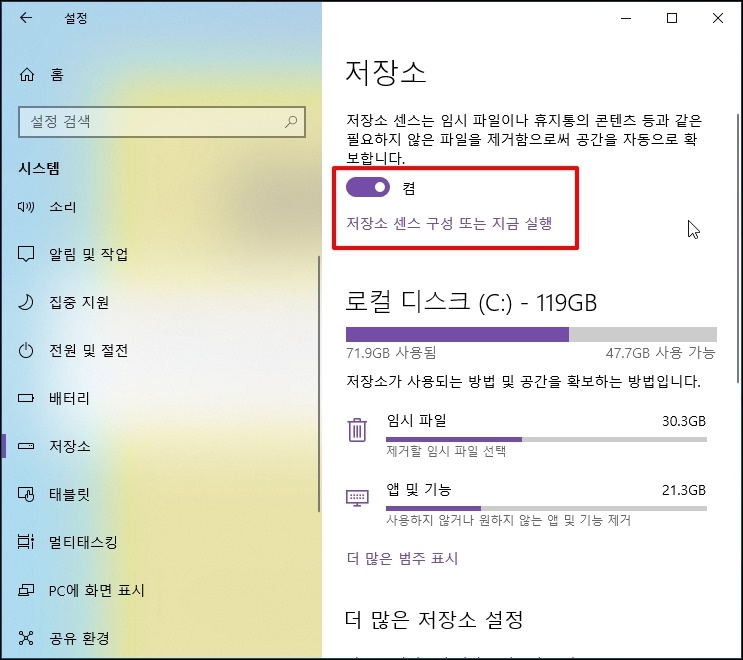Open 태블릿 settings page

point(160,494)
